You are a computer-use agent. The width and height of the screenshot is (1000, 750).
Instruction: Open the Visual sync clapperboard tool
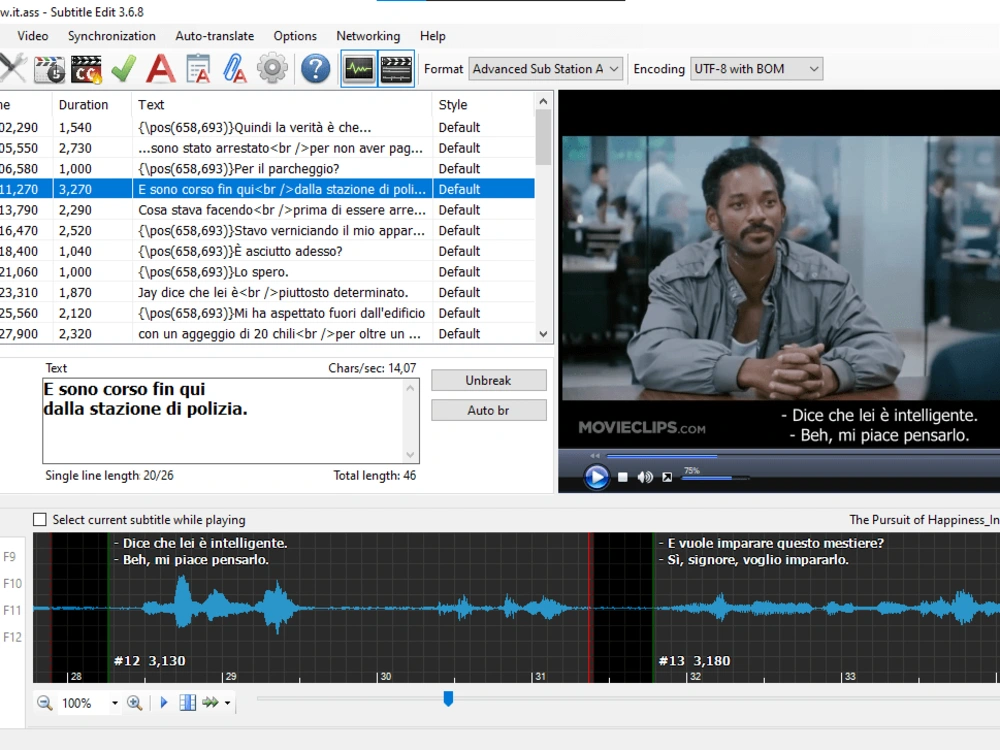(50, 69)
